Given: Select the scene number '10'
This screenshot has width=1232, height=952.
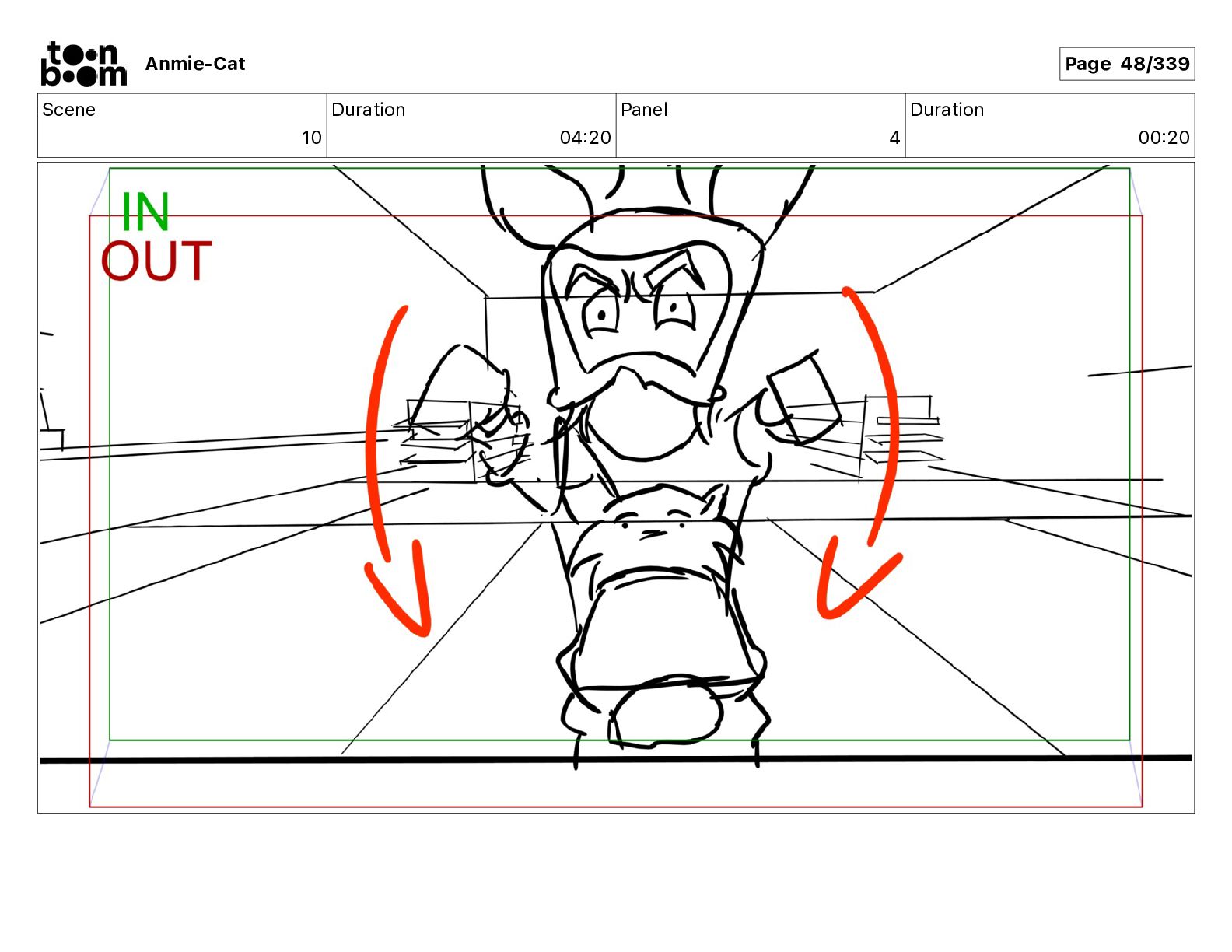Looking at the screenshot, I should (x=312, y=138).
